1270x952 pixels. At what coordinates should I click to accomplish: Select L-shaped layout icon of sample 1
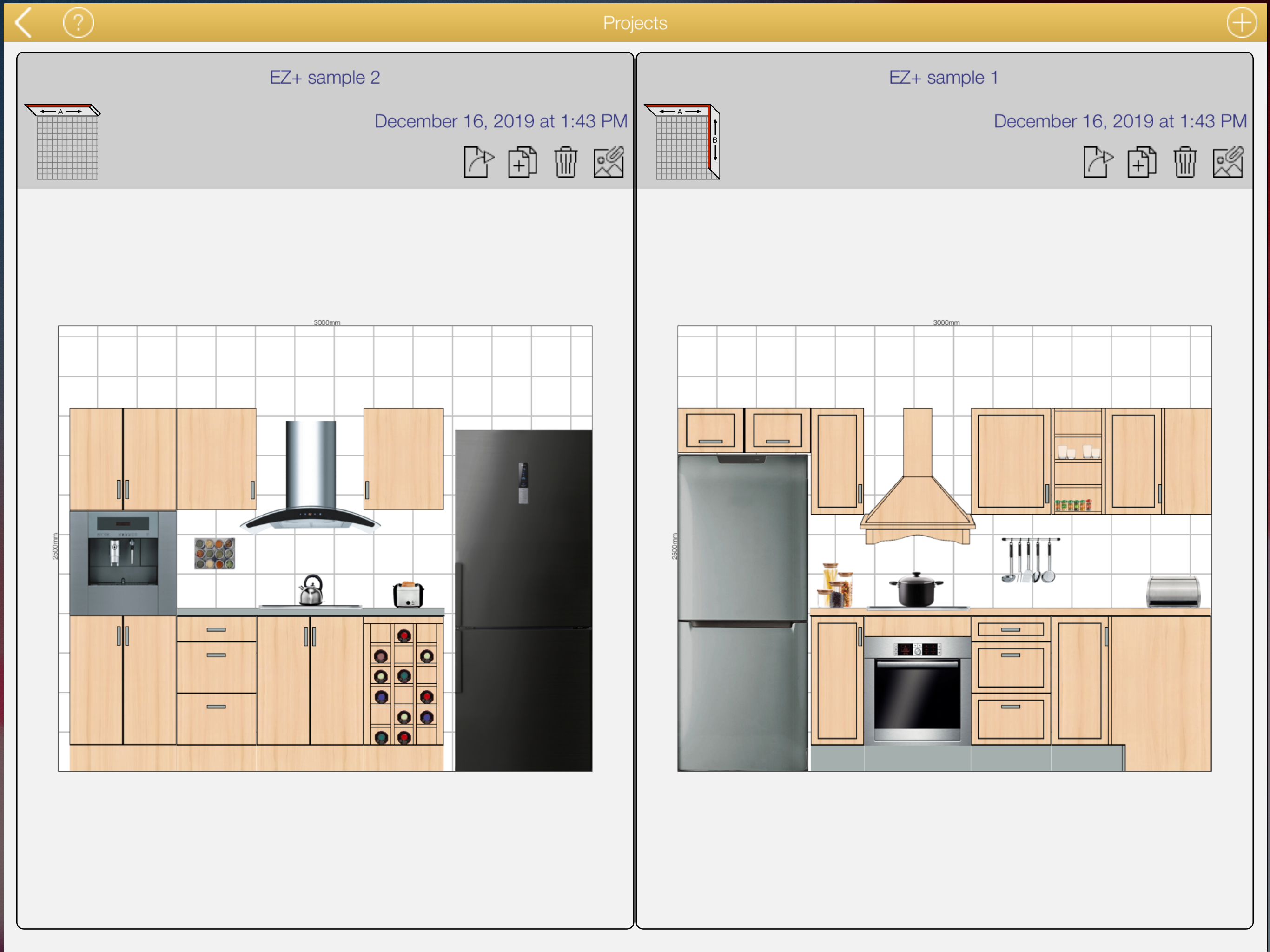coord(682,142)
